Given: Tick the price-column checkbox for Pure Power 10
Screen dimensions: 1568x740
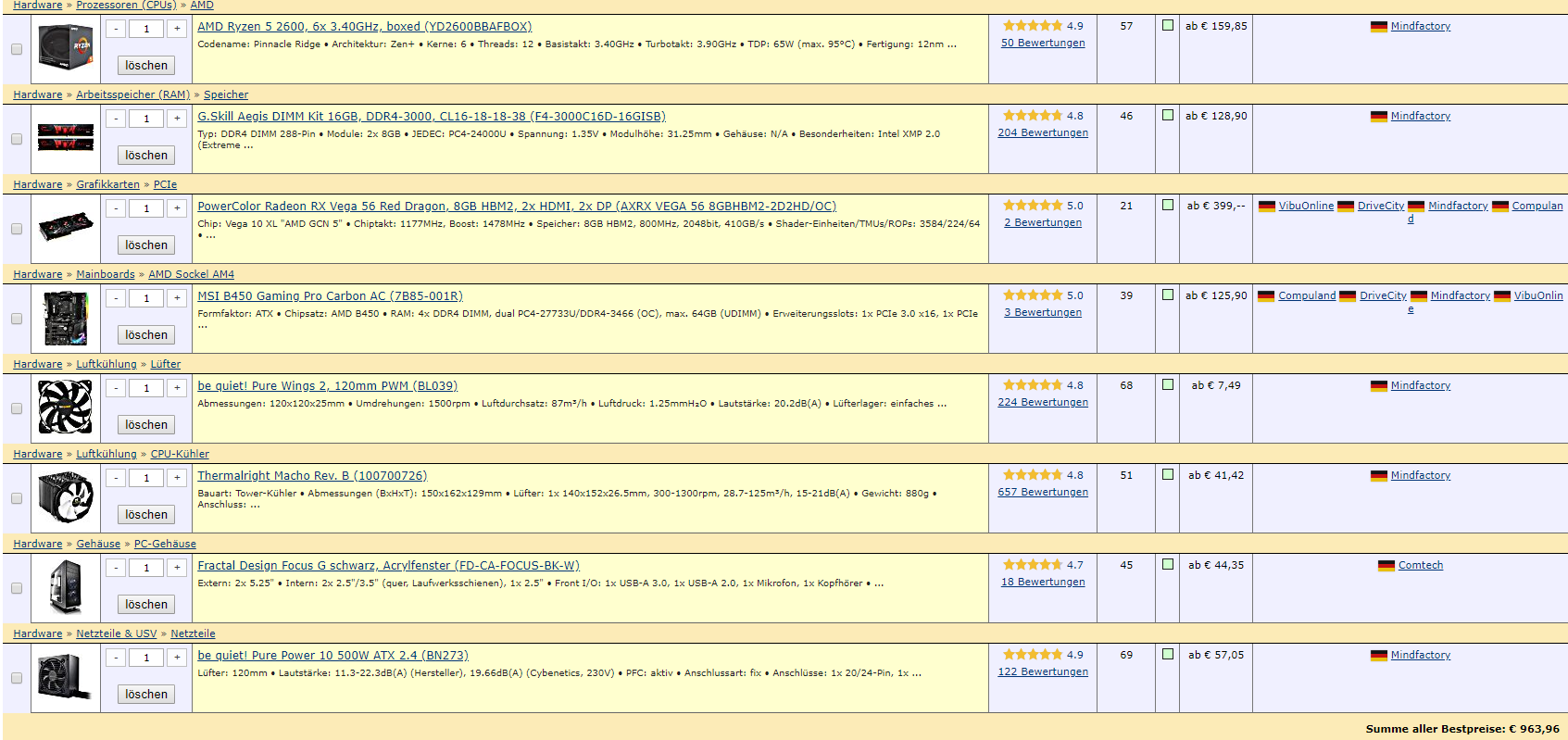Looking at the screenshot, I should tap(1168, 654).
